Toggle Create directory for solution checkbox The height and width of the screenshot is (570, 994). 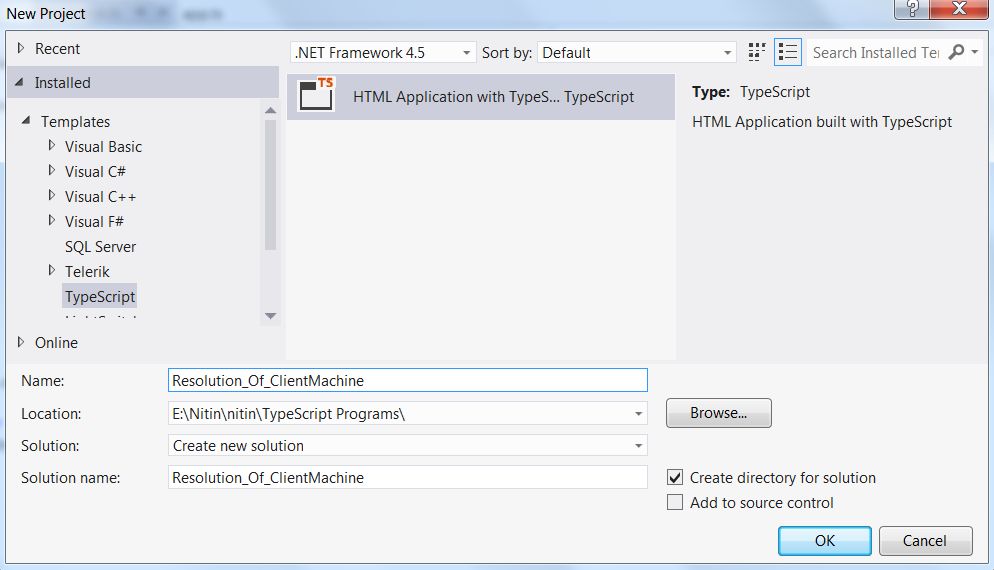(x=675, y=477)
